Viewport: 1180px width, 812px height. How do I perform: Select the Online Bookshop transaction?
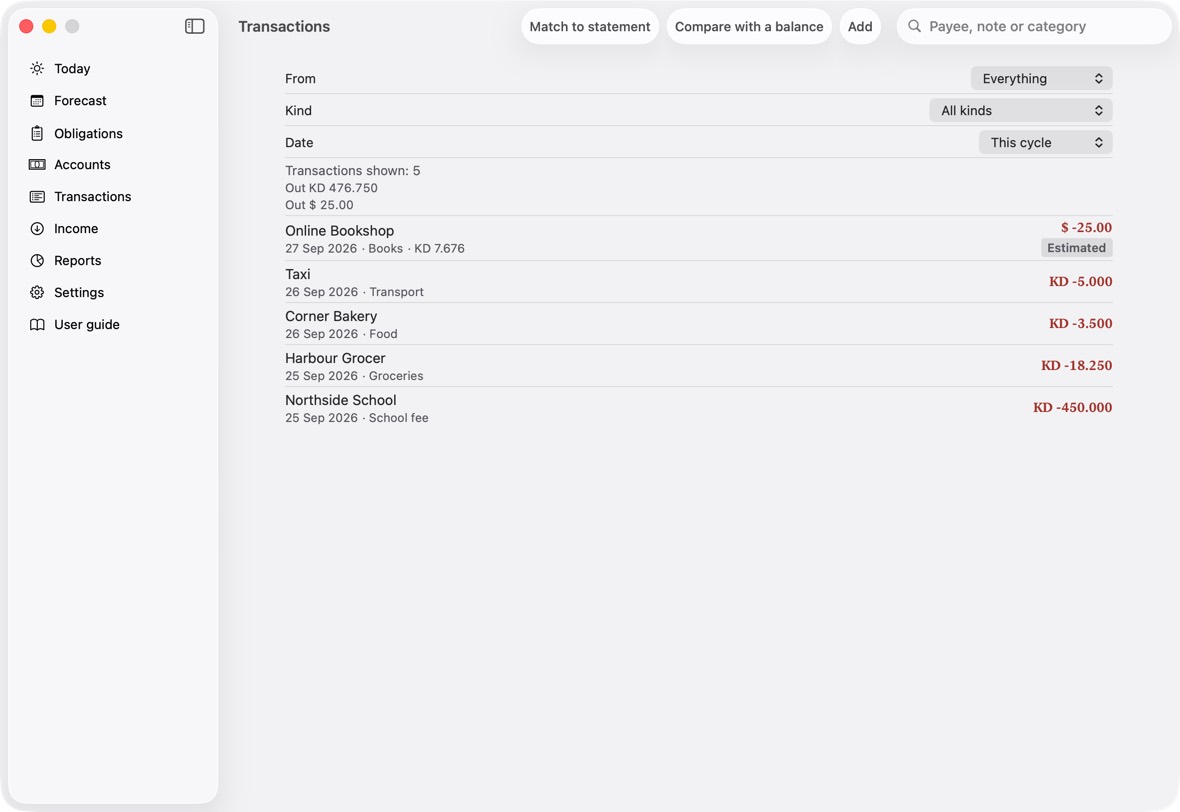[698, 239]
